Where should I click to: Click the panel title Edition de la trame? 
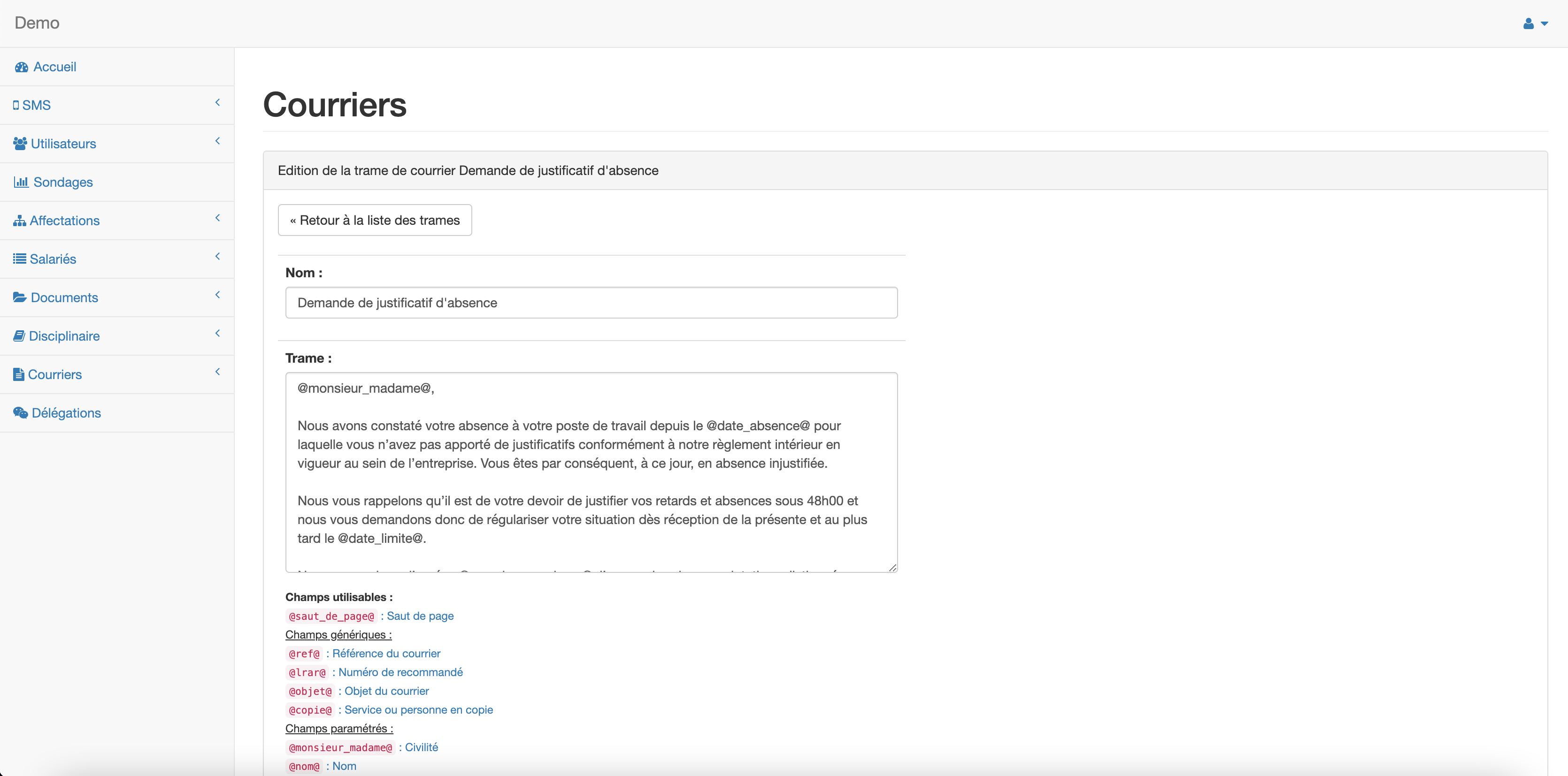click(468, 171)
